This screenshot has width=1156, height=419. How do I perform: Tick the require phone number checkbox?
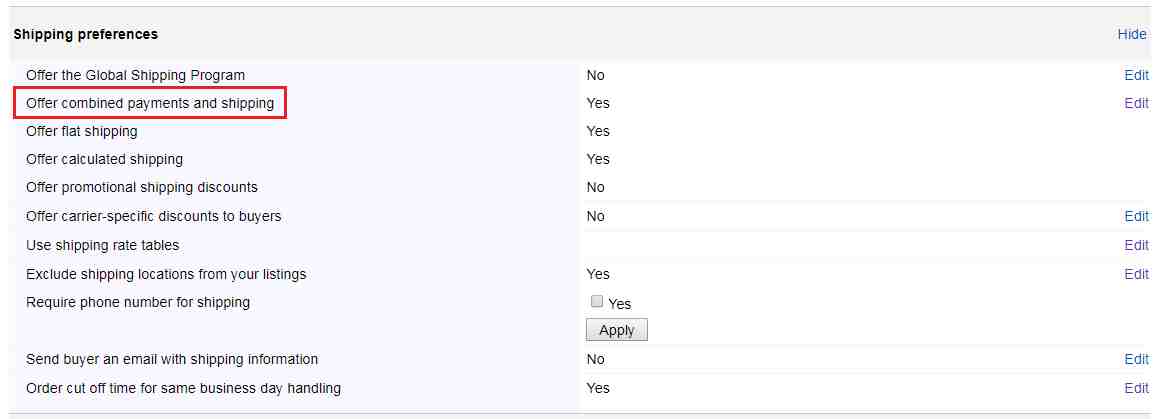(597, 302)
